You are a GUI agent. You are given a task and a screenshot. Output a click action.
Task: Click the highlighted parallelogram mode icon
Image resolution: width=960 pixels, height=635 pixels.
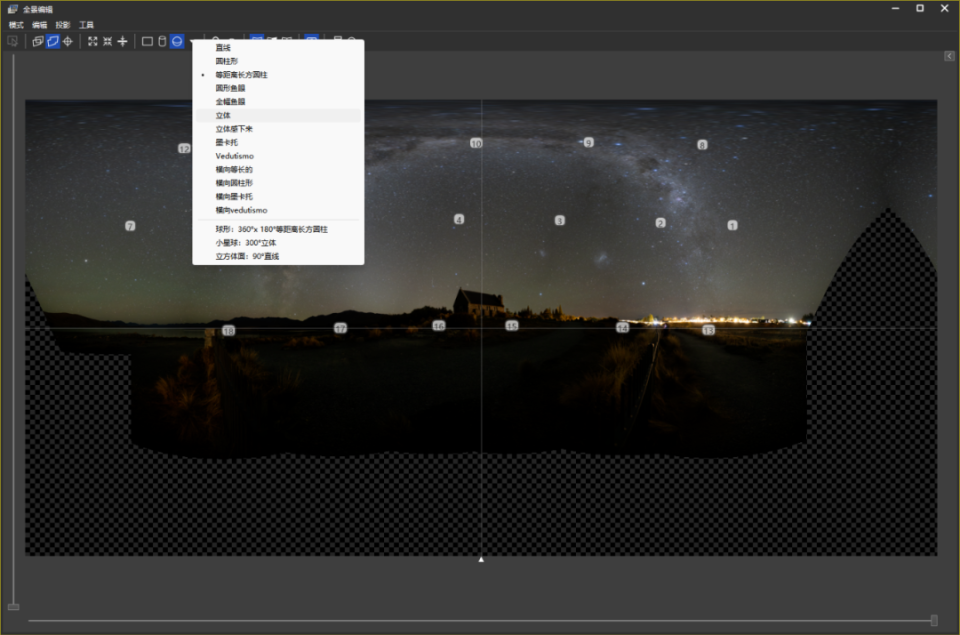tap(53, 41)
